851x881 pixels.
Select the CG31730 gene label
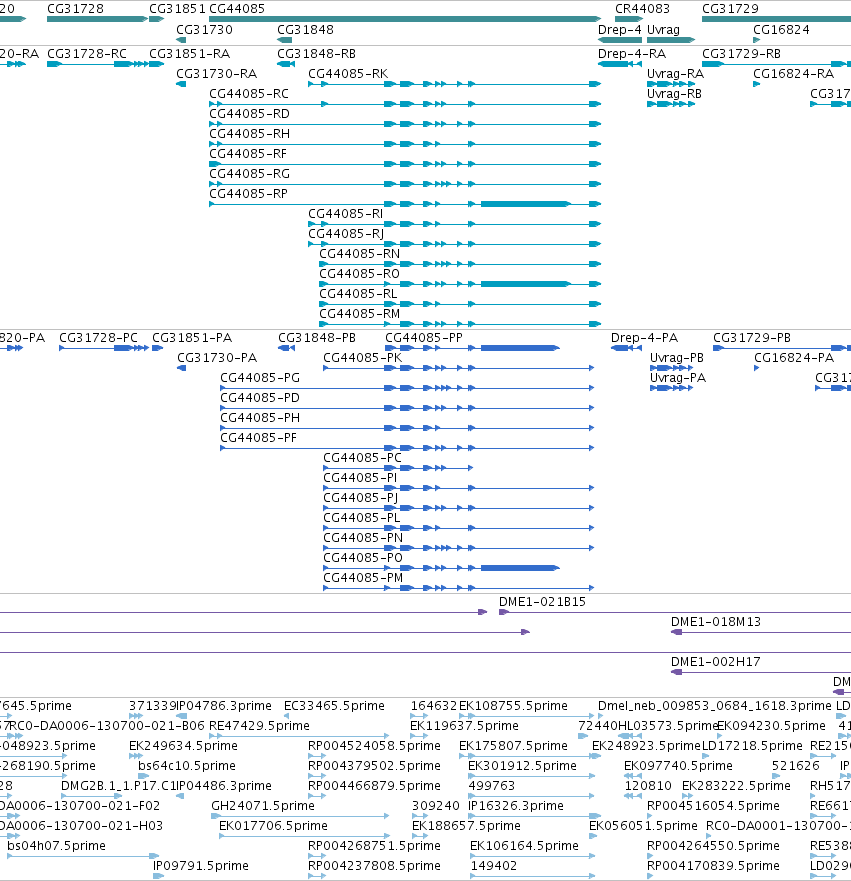click(204, 30)
